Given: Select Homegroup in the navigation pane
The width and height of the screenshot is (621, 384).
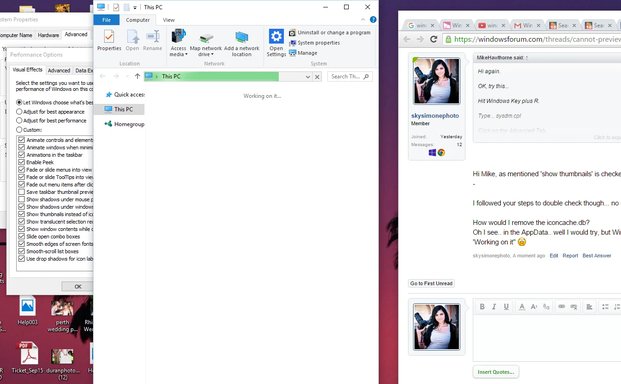Looking at the screenshot, I should 124,124.
